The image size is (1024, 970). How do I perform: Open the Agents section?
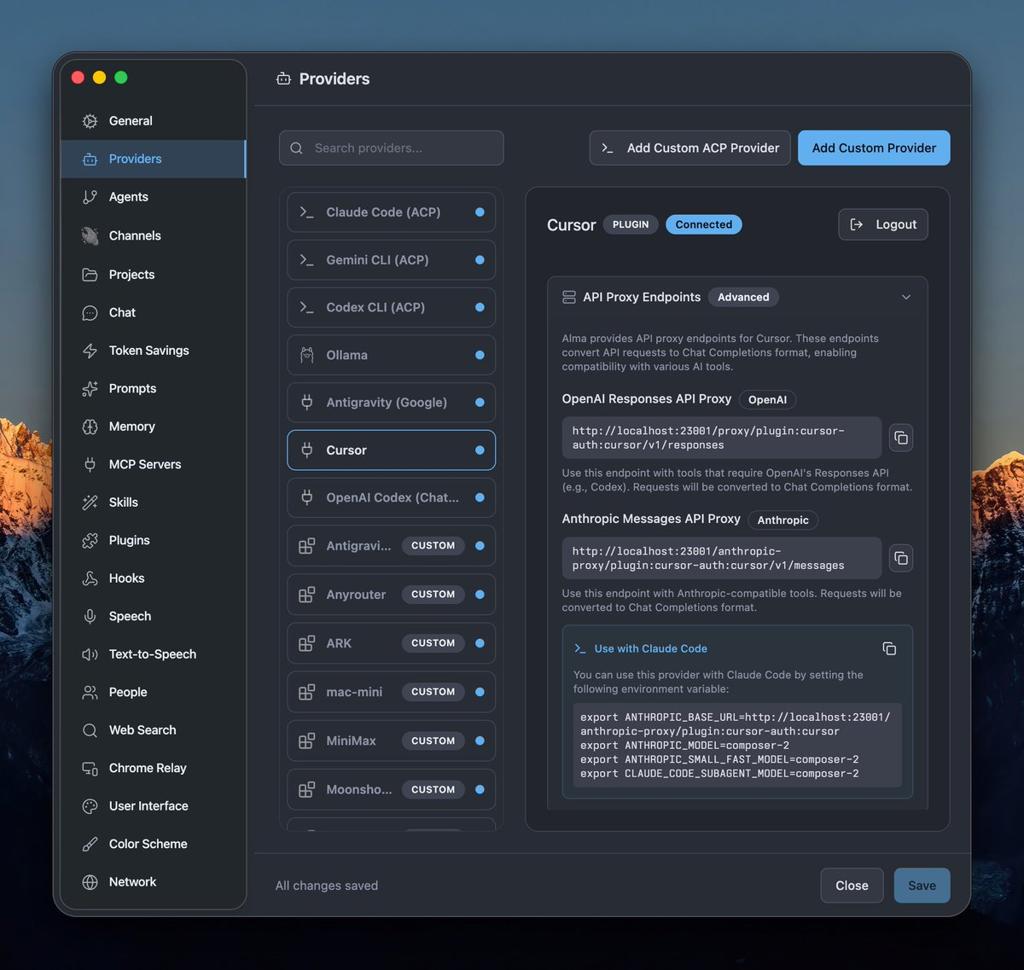(x=153, y=197)
